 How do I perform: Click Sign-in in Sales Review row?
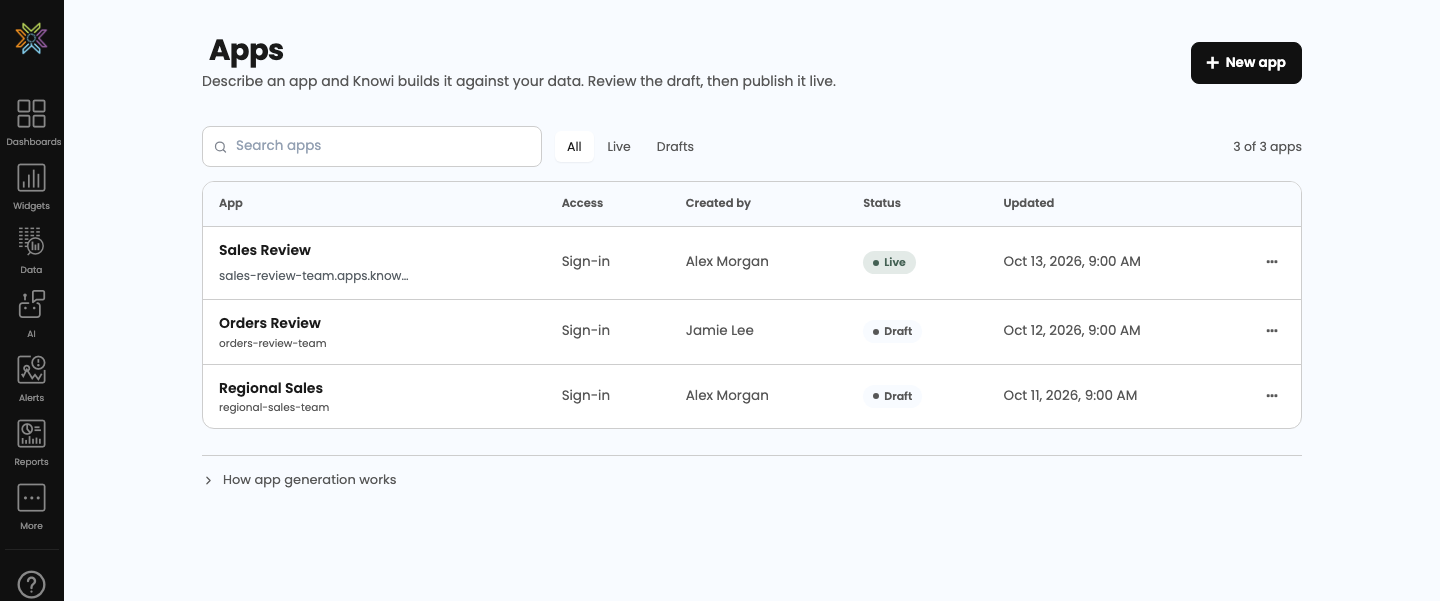coord(586,261)
